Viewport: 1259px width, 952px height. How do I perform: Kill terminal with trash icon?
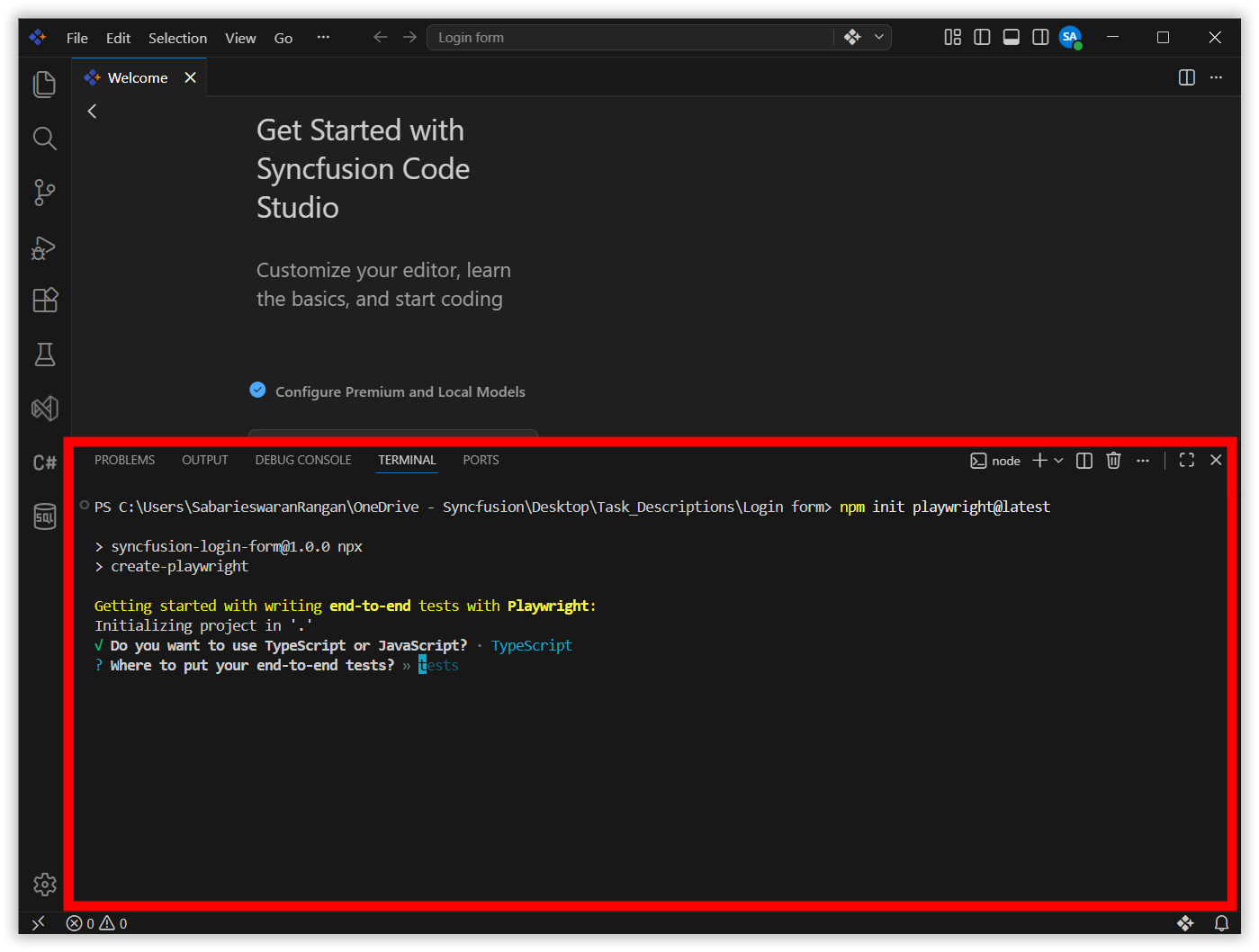click(1113, 460)
